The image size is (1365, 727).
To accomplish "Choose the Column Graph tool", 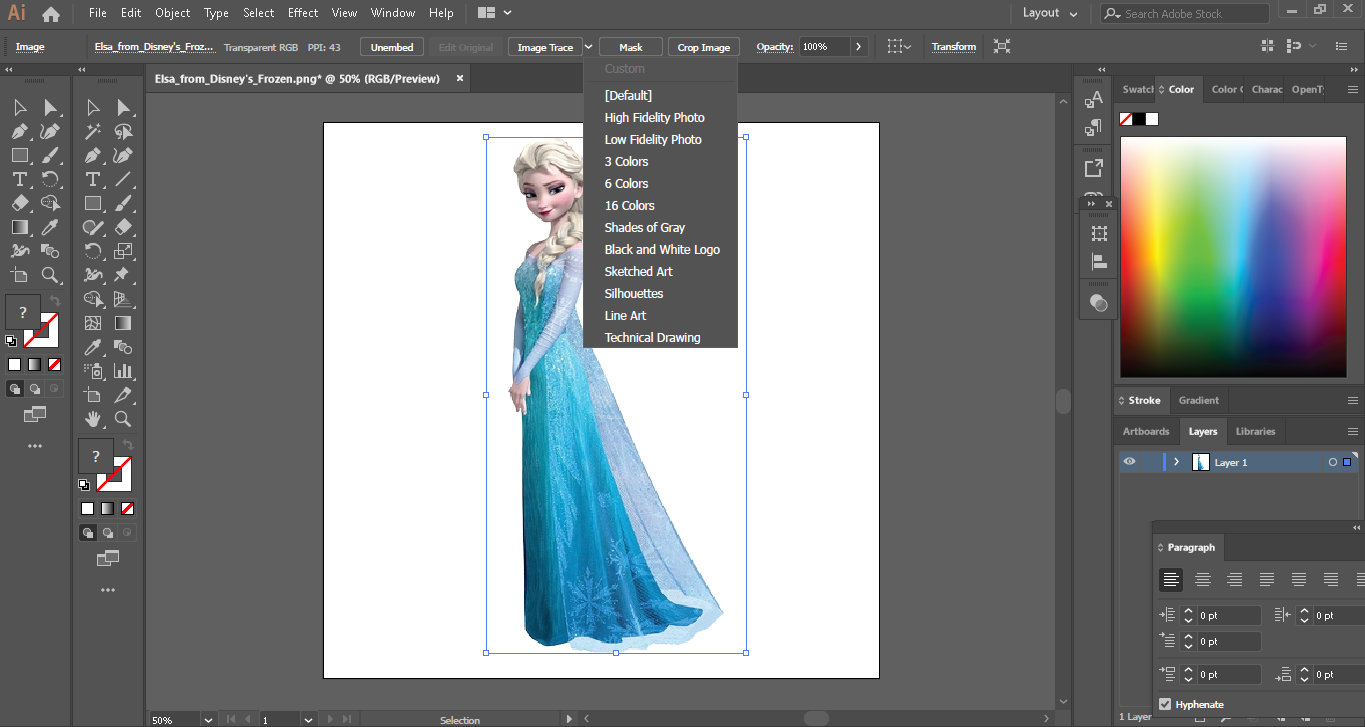I will coord(123,371).
